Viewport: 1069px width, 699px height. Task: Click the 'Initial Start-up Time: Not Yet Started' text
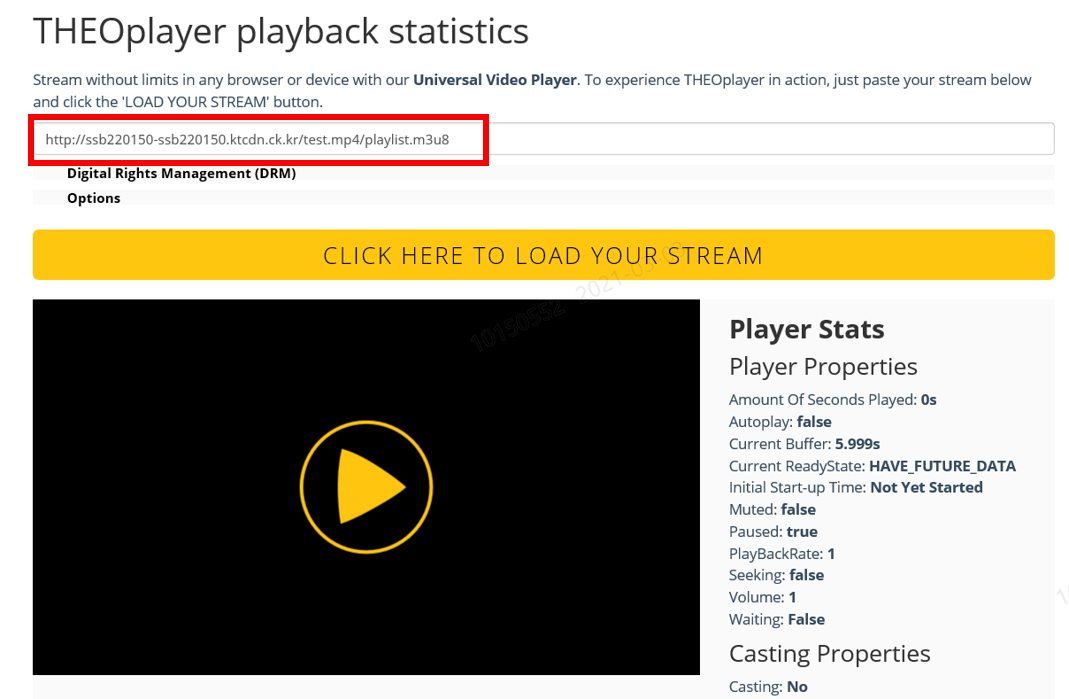point(856,488)
